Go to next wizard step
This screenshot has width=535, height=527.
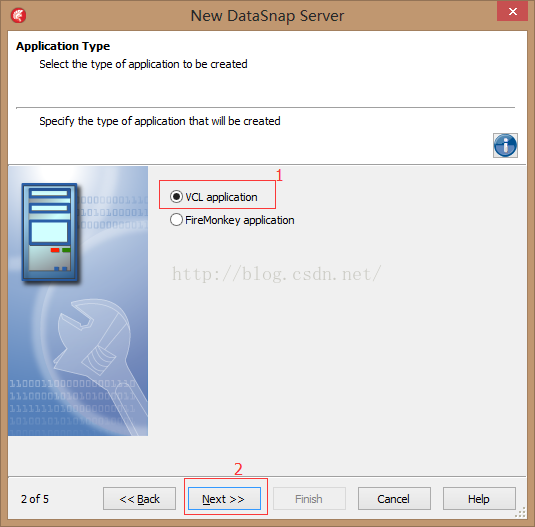224,499
